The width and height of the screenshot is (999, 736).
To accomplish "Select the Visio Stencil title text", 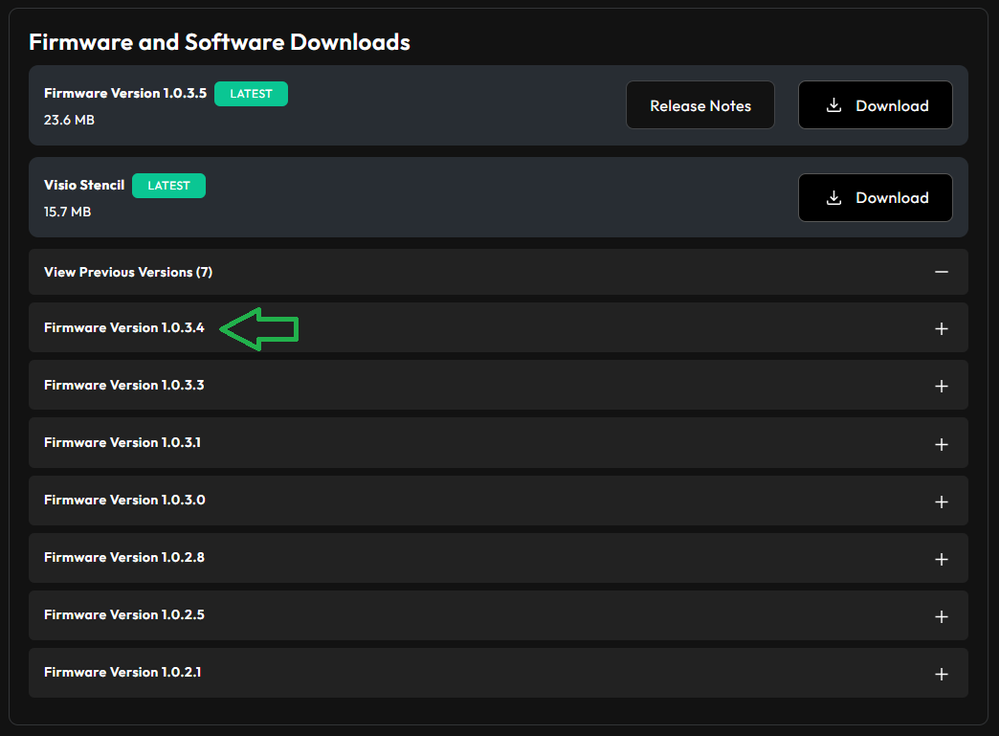I will [x=84, y=186].
